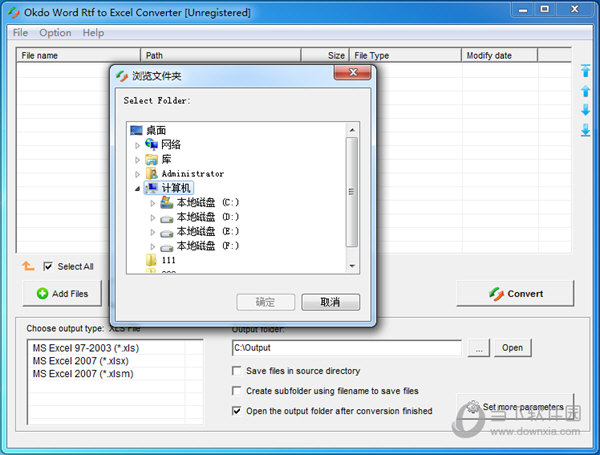Select 本地磁盘 (F:) tree row
Viewport: 600px width, 455px height.
(208, 246)
